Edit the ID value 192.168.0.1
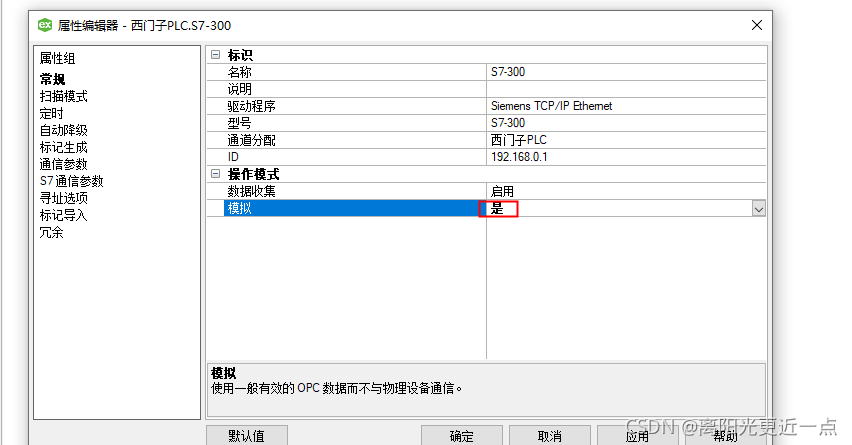 coord(626,157)
